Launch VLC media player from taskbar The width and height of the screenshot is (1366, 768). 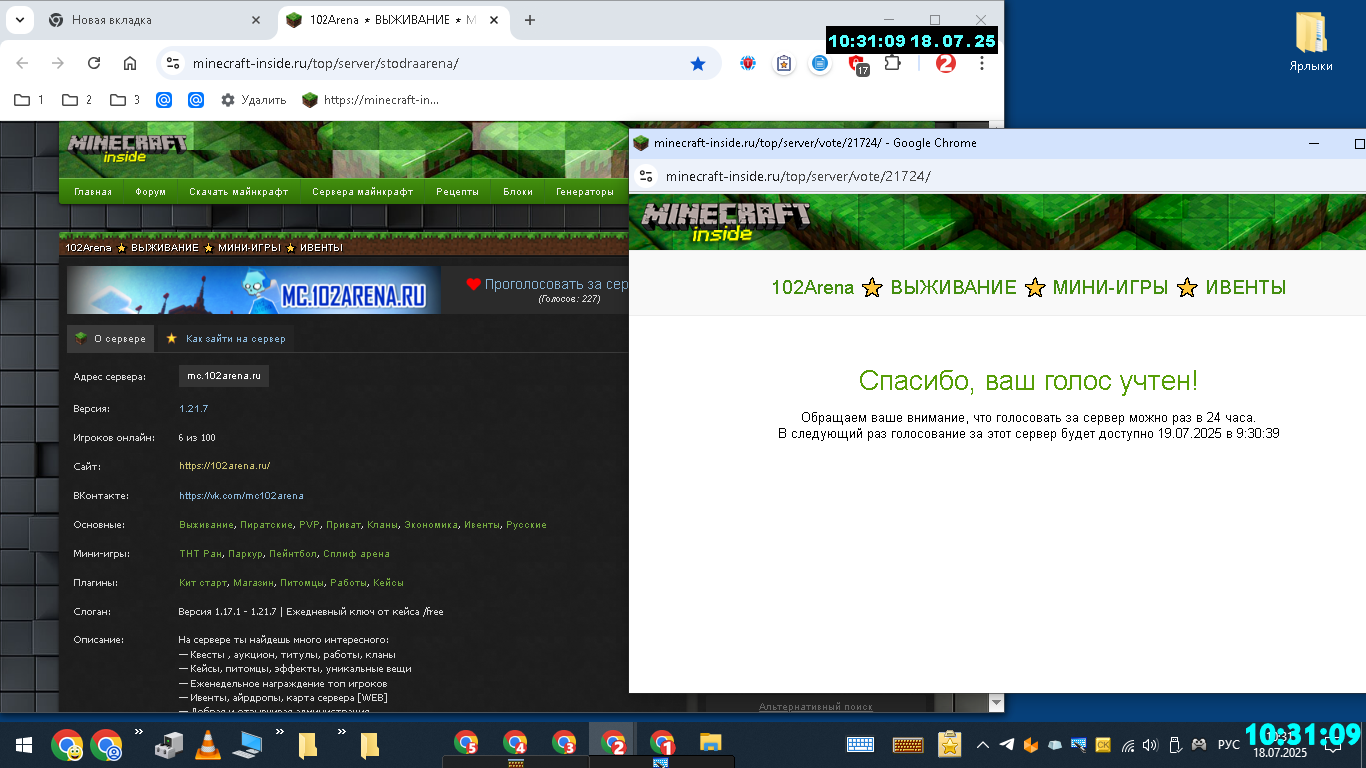207,745
